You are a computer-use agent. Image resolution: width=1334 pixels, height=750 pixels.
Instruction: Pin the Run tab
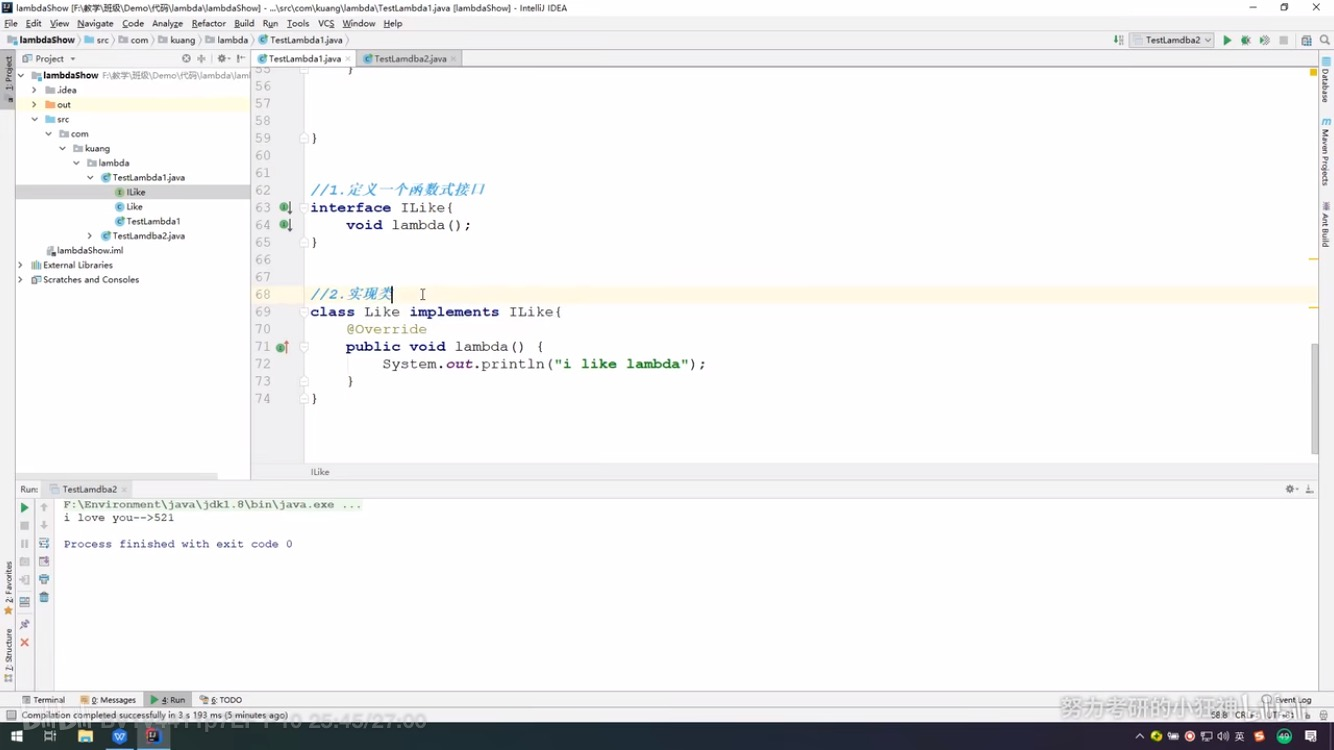[25, 624]
